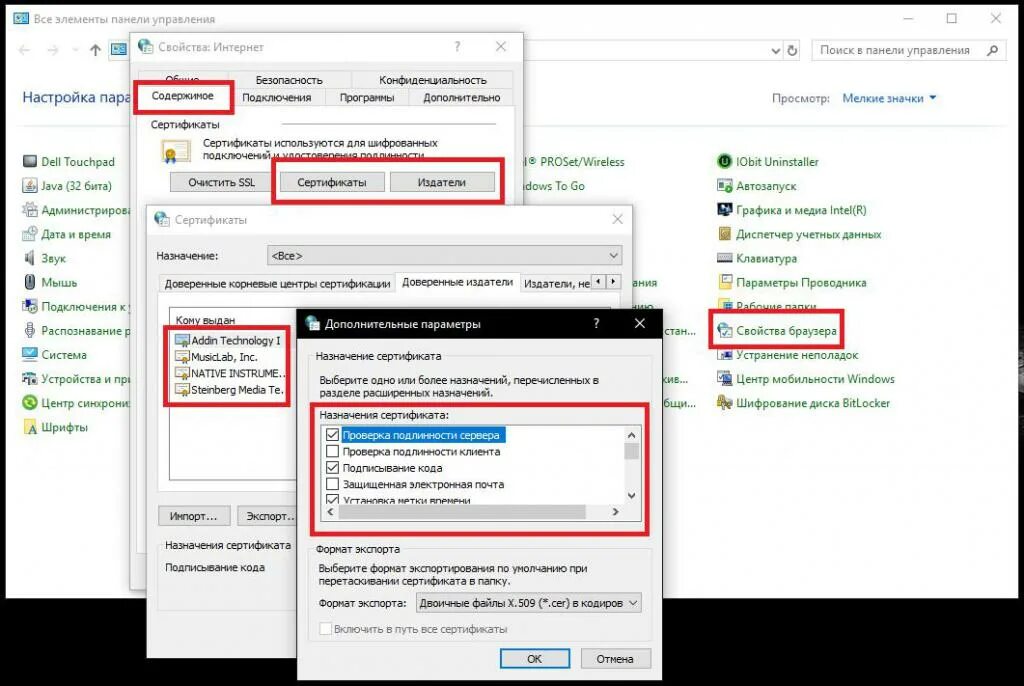Open Доверенные корневые центры сертификации tab
Screen dimensions: 1024x686
pos(277,284)
